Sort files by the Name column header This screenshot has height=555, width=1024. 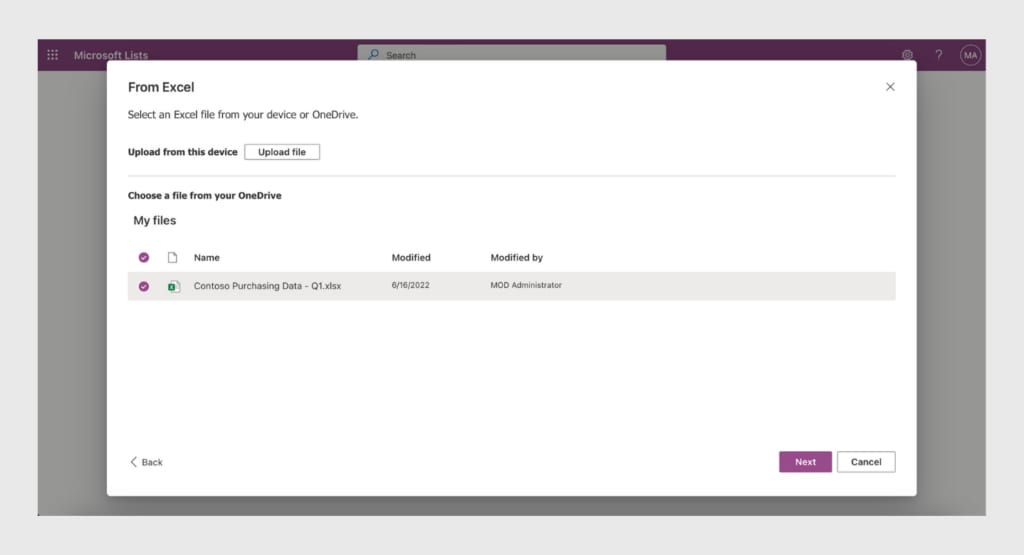[x=206, y=257]
